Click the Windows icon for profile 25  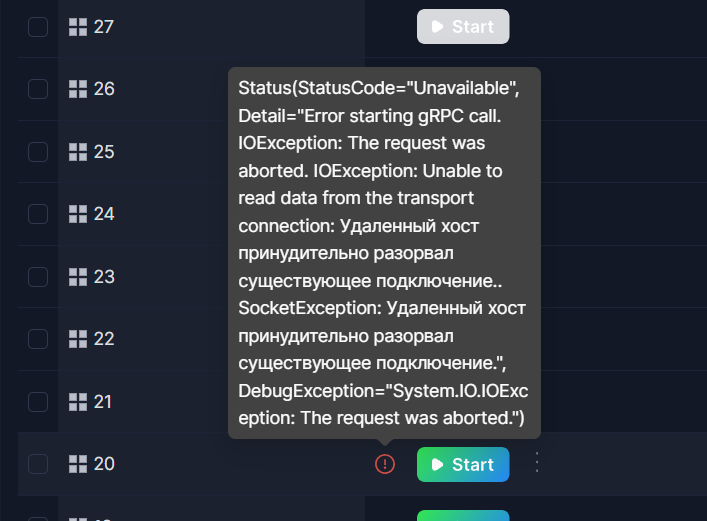coord(78,152)
